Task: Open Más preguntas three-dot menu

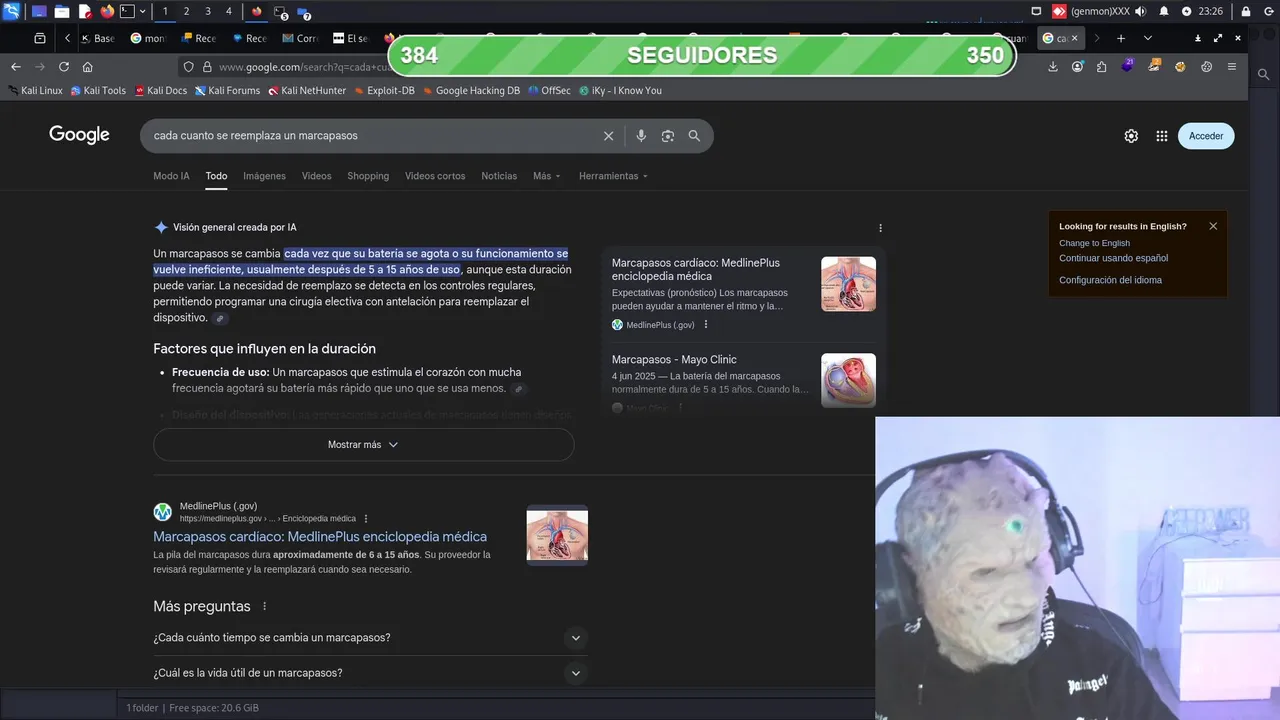Action: click(265, 606)
